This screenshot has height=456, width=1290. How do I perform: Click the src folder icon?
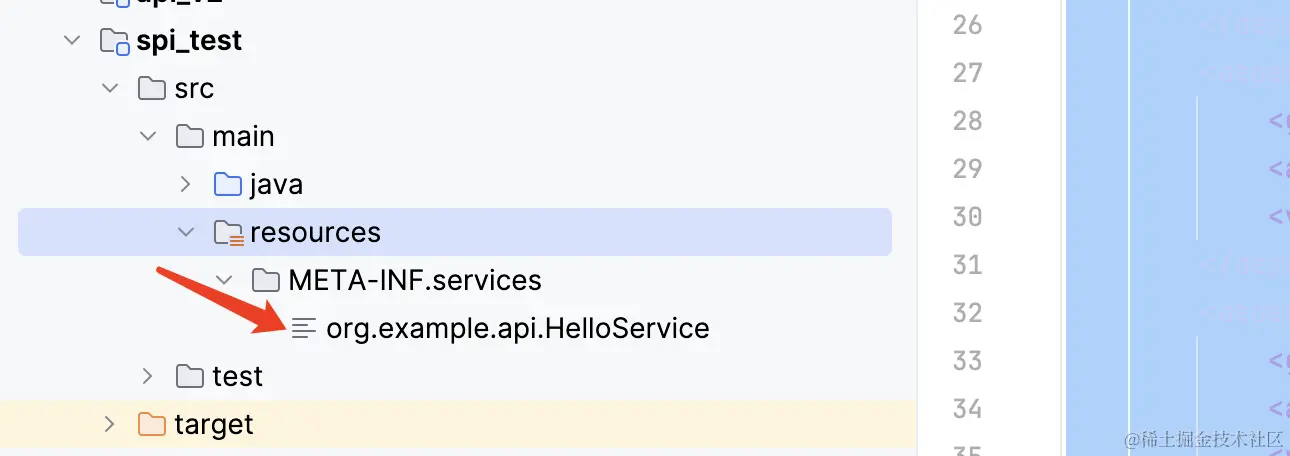(x=152, y=89)
